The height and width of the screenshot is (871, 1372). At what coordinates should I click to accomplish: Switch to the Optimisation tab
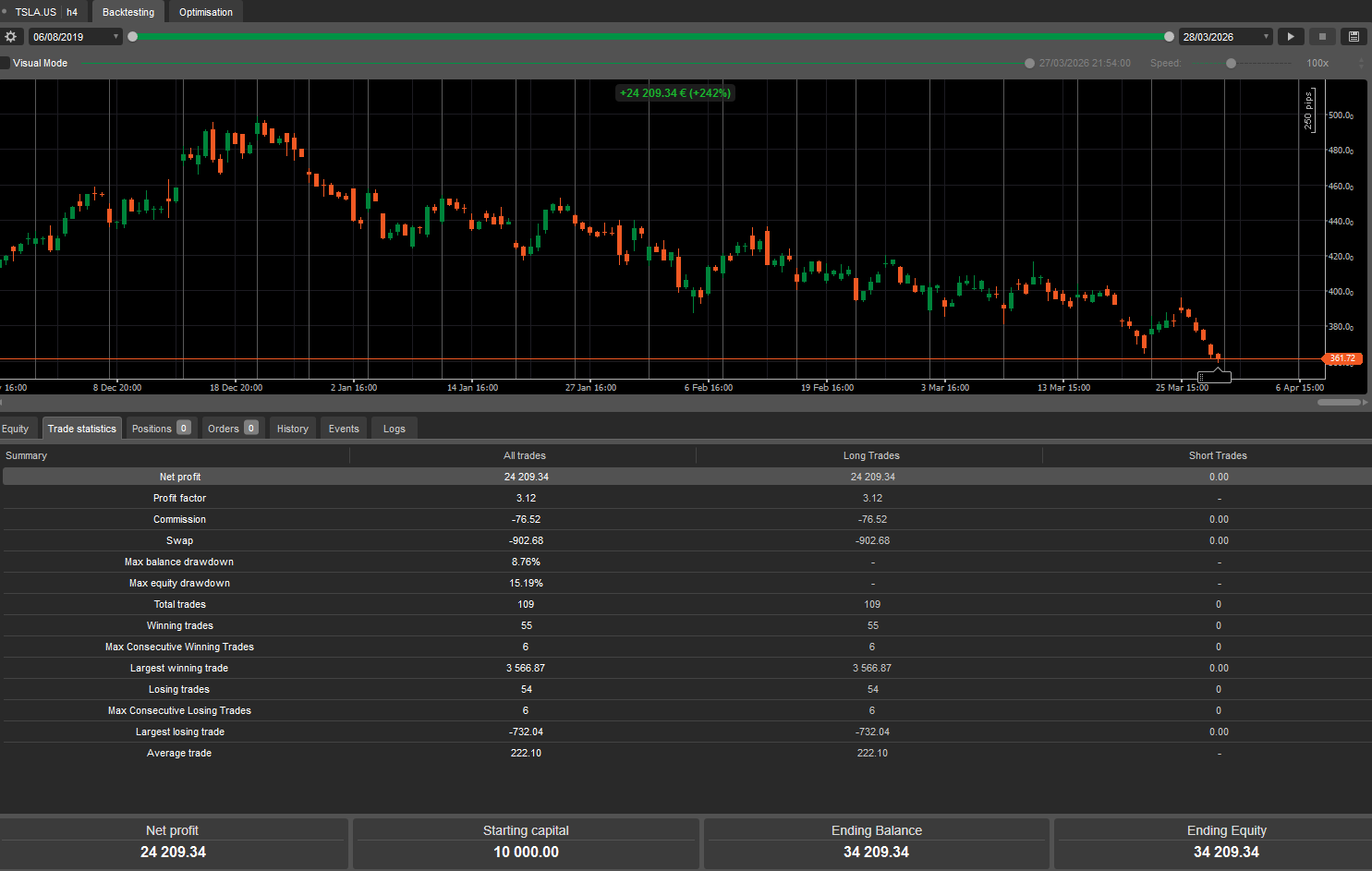click(x=205, y=12)
